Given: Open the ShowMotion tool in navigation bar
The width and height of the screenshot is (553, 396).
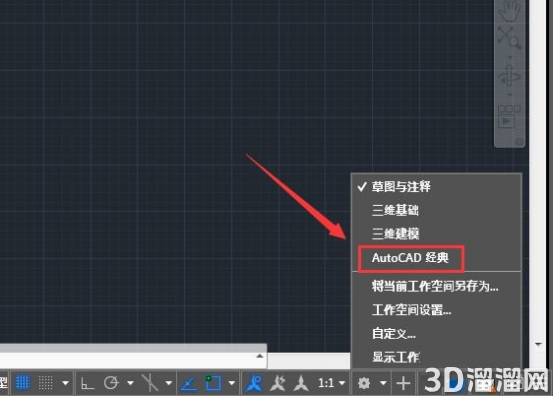Looking at the screenshot, I should point(509,116).
